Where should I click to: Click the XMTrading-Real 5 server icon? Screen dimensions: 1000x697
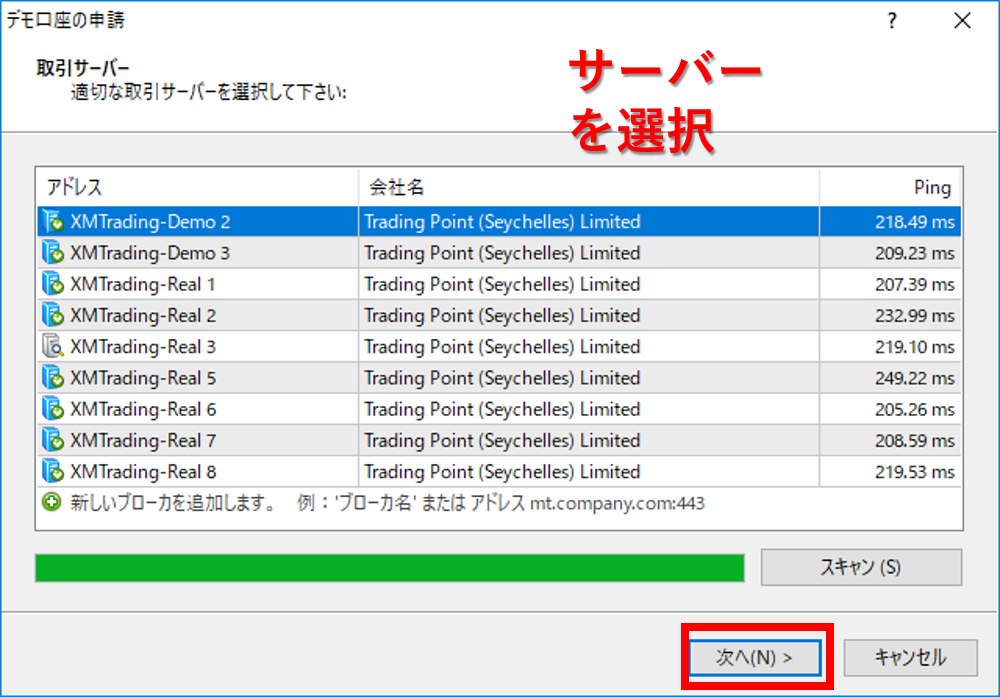52,378
